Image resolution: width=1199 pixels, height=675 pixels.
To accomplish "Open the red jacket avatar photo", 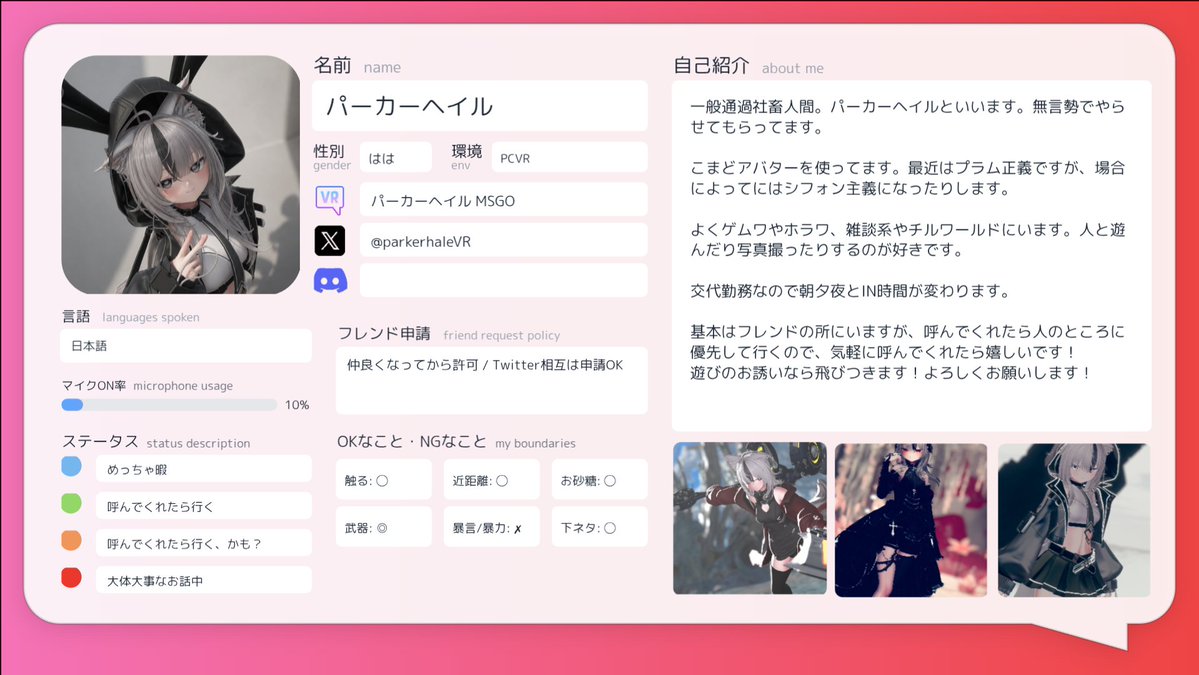I will coord(749,518).
